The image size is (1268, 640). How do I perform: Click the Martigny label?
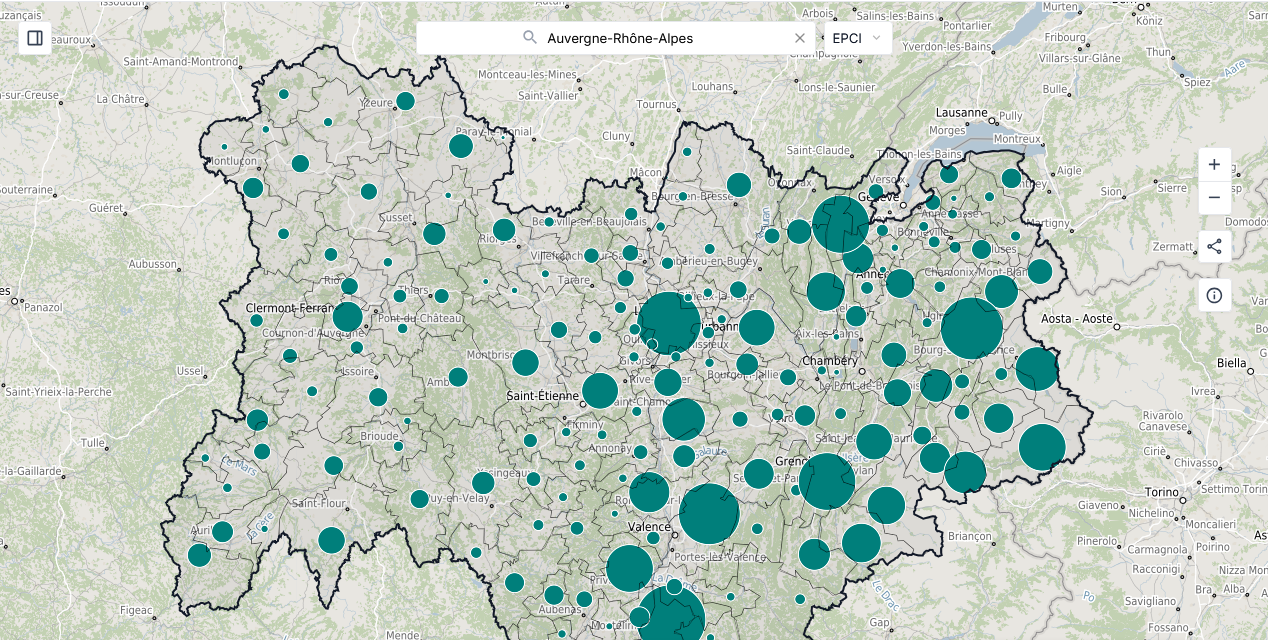1048,223
